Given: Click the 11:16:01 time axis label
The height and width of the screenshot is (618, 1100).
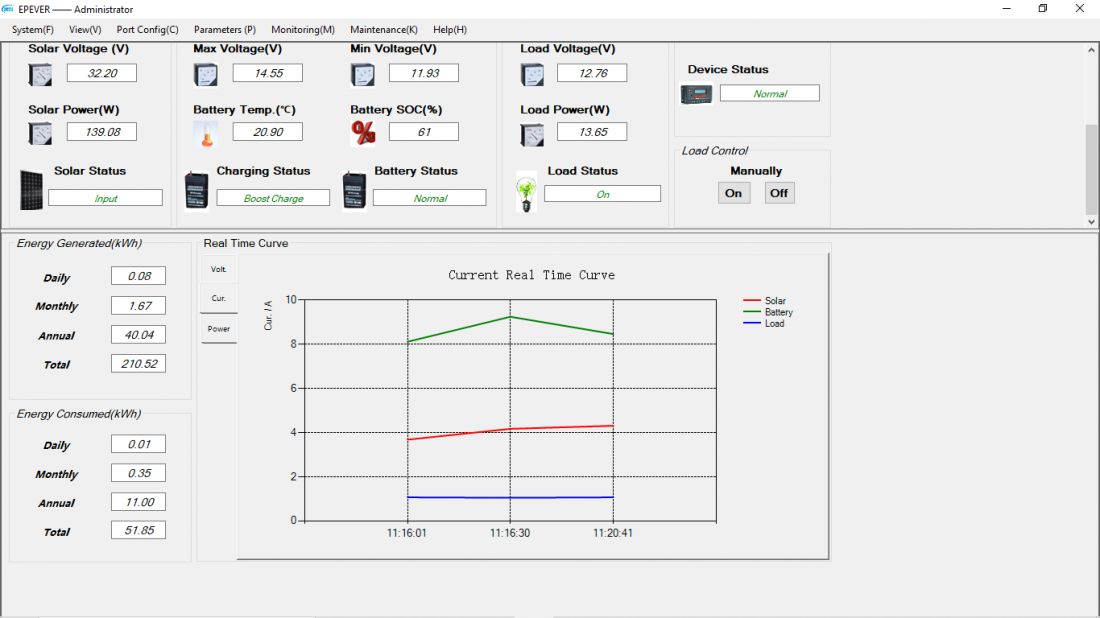Looking at the screenshot, I should pos(406,533).
